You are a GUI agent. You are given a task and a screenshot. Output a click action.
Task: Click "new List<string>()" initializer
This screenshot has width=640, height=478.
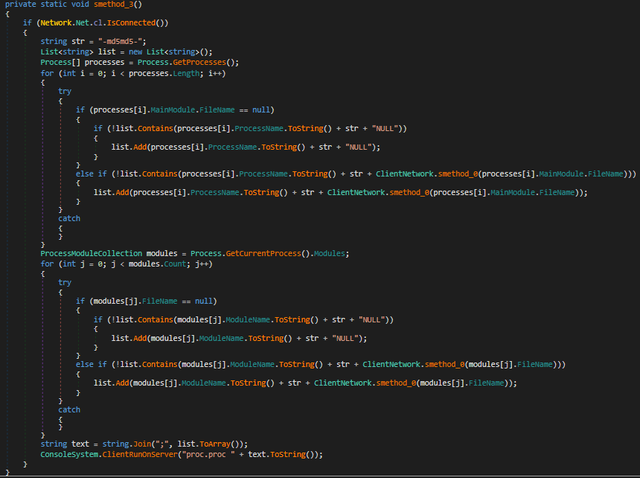(x=171, y=52)
